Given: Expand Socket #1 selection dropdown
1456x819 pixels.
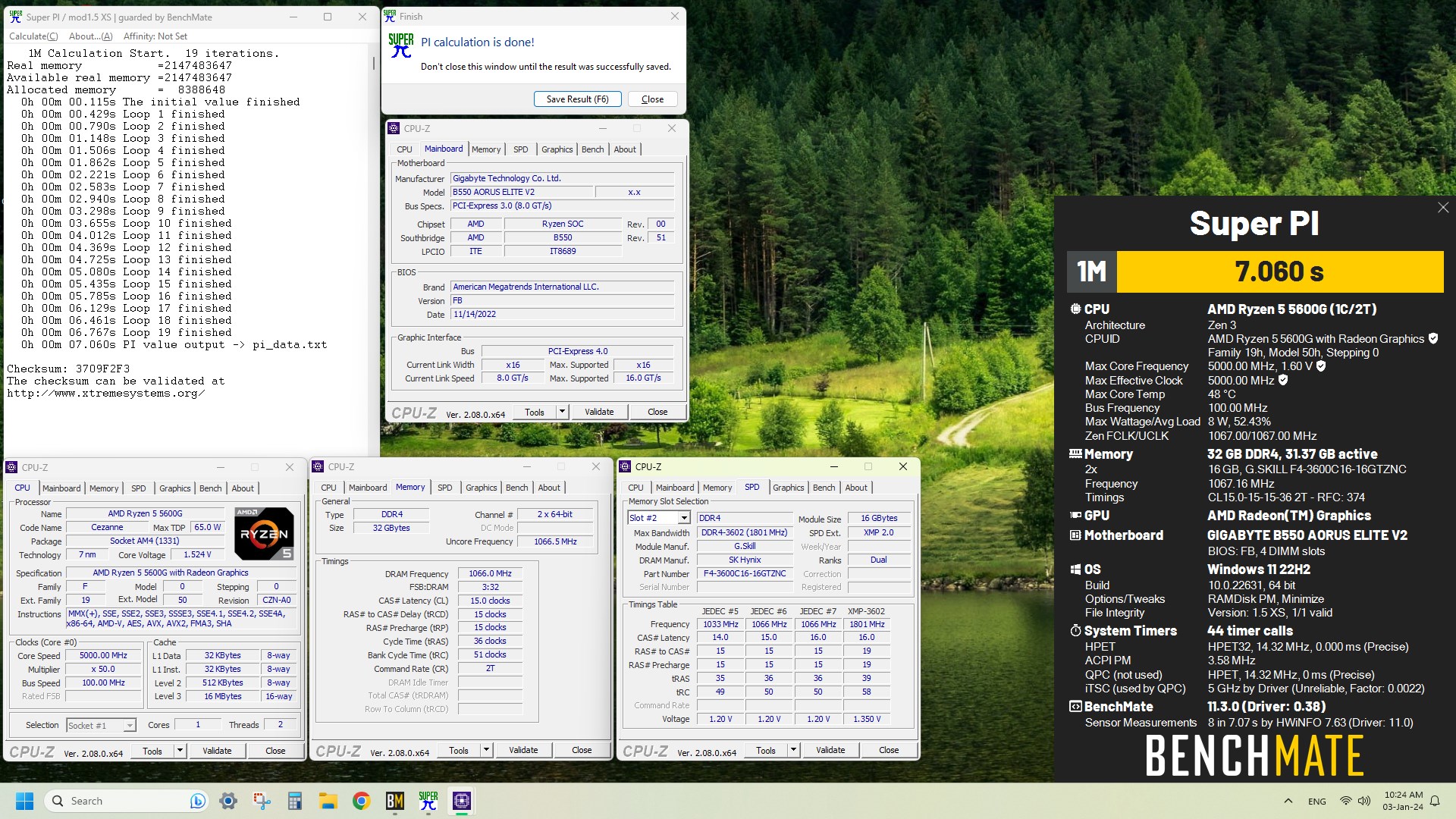Looking at the screenshot, I should [x=130, y=726].
